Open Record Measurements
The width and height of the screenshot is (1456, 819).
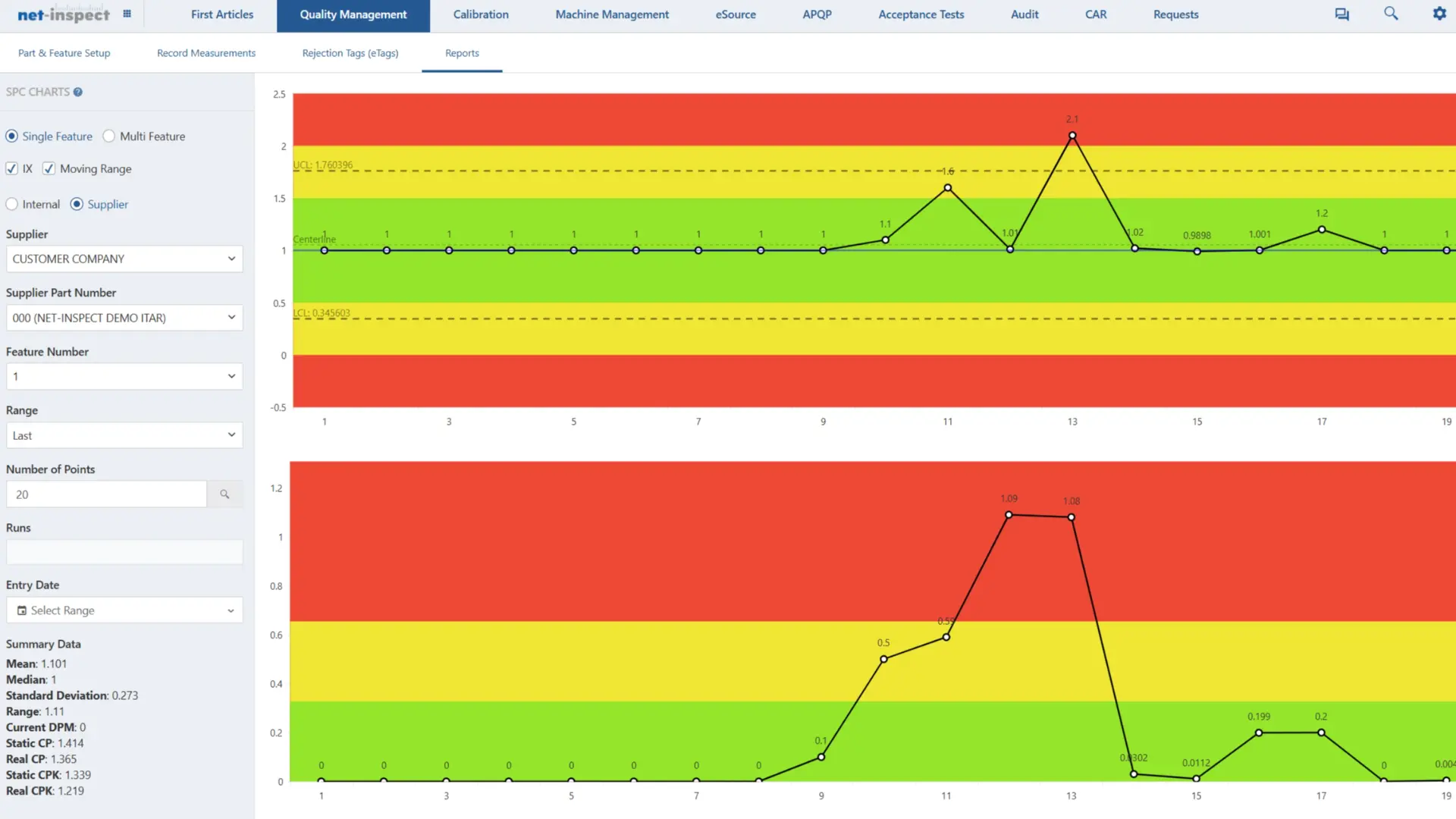pyautogui.click(x=206, y=53)
